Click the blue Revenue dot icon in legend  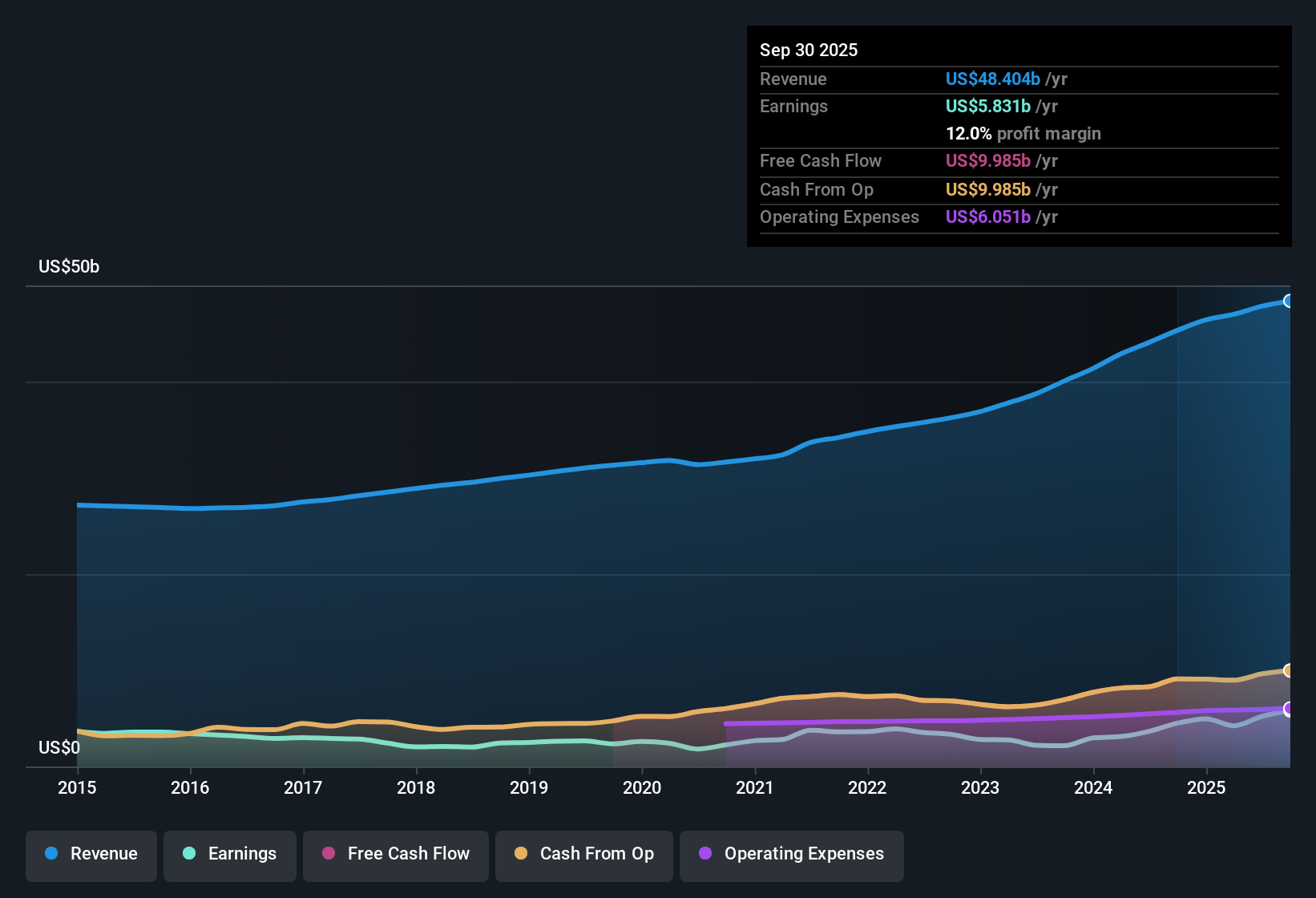coord(50,854)
